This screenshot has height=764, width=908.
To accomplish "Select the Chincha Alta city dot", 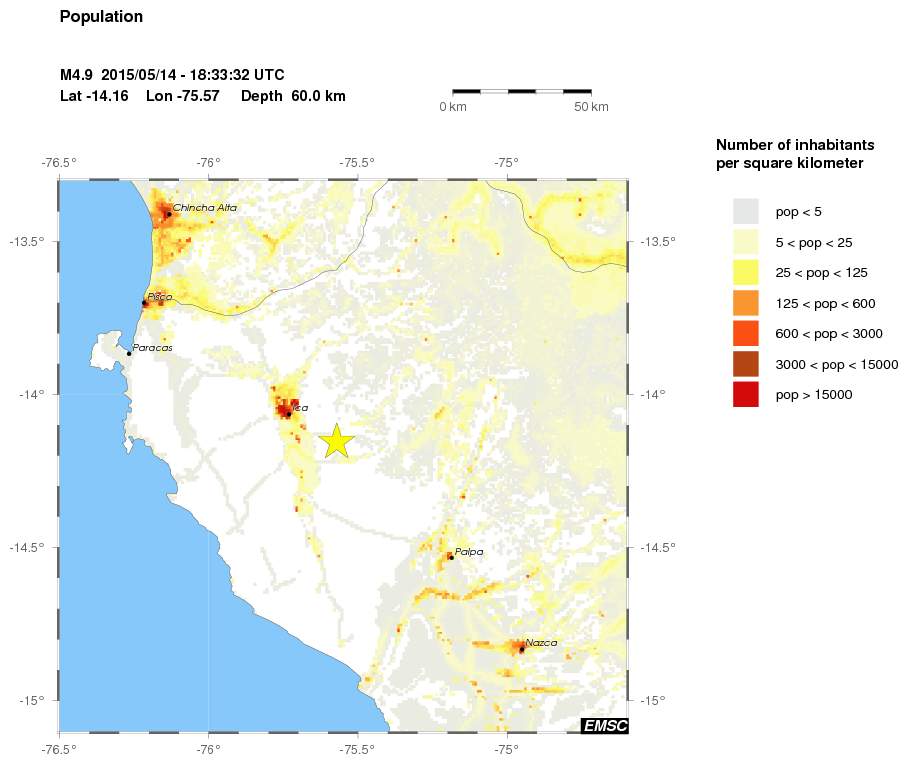I will 169,214.
